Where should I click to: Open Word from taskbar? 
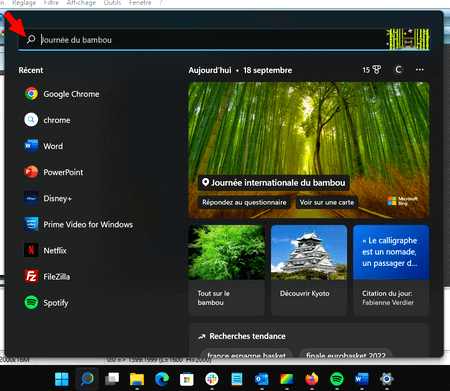(x=362, y=379)
